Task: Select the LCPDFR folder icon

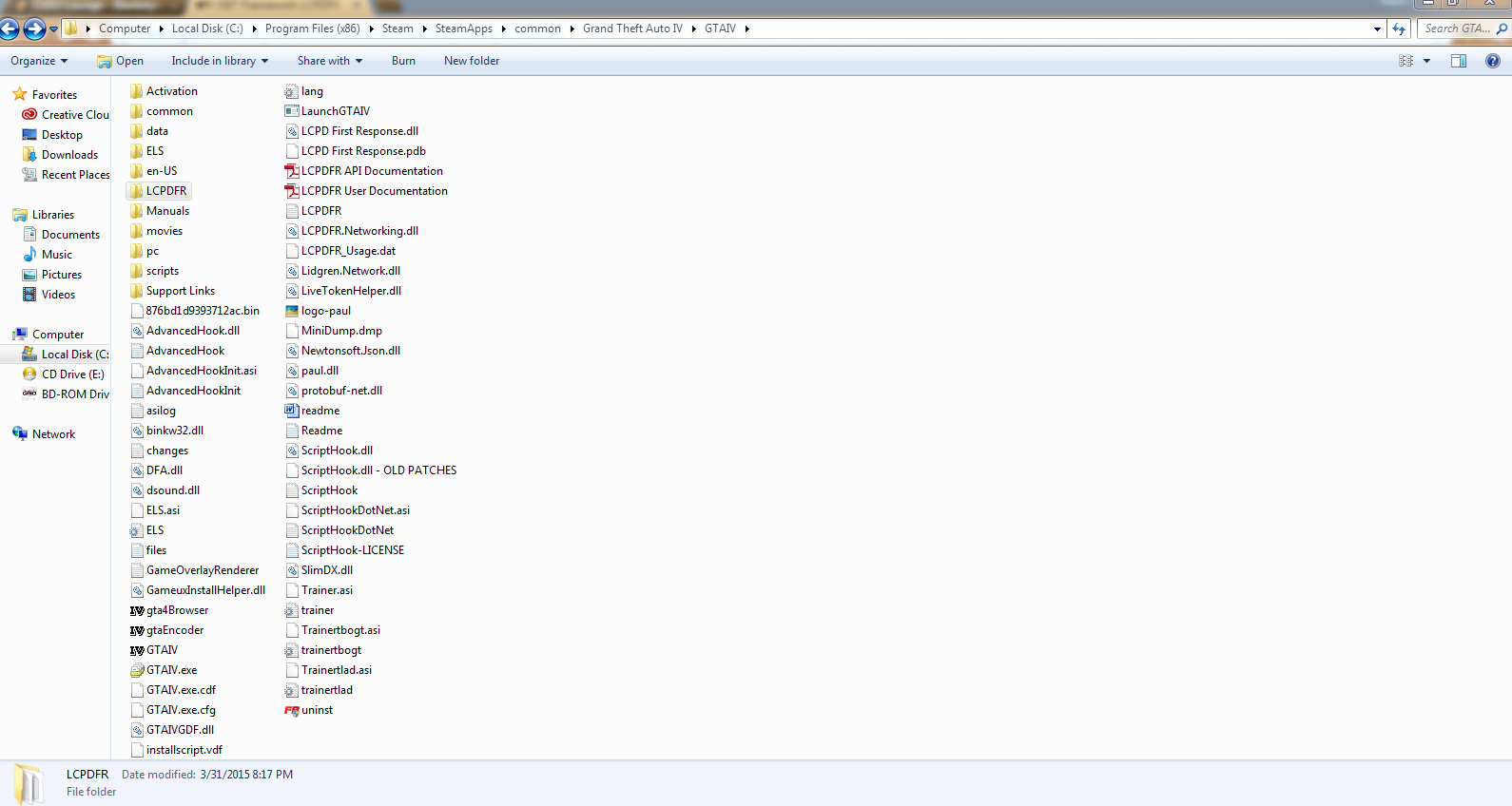Action: click(x=137, y=191)
